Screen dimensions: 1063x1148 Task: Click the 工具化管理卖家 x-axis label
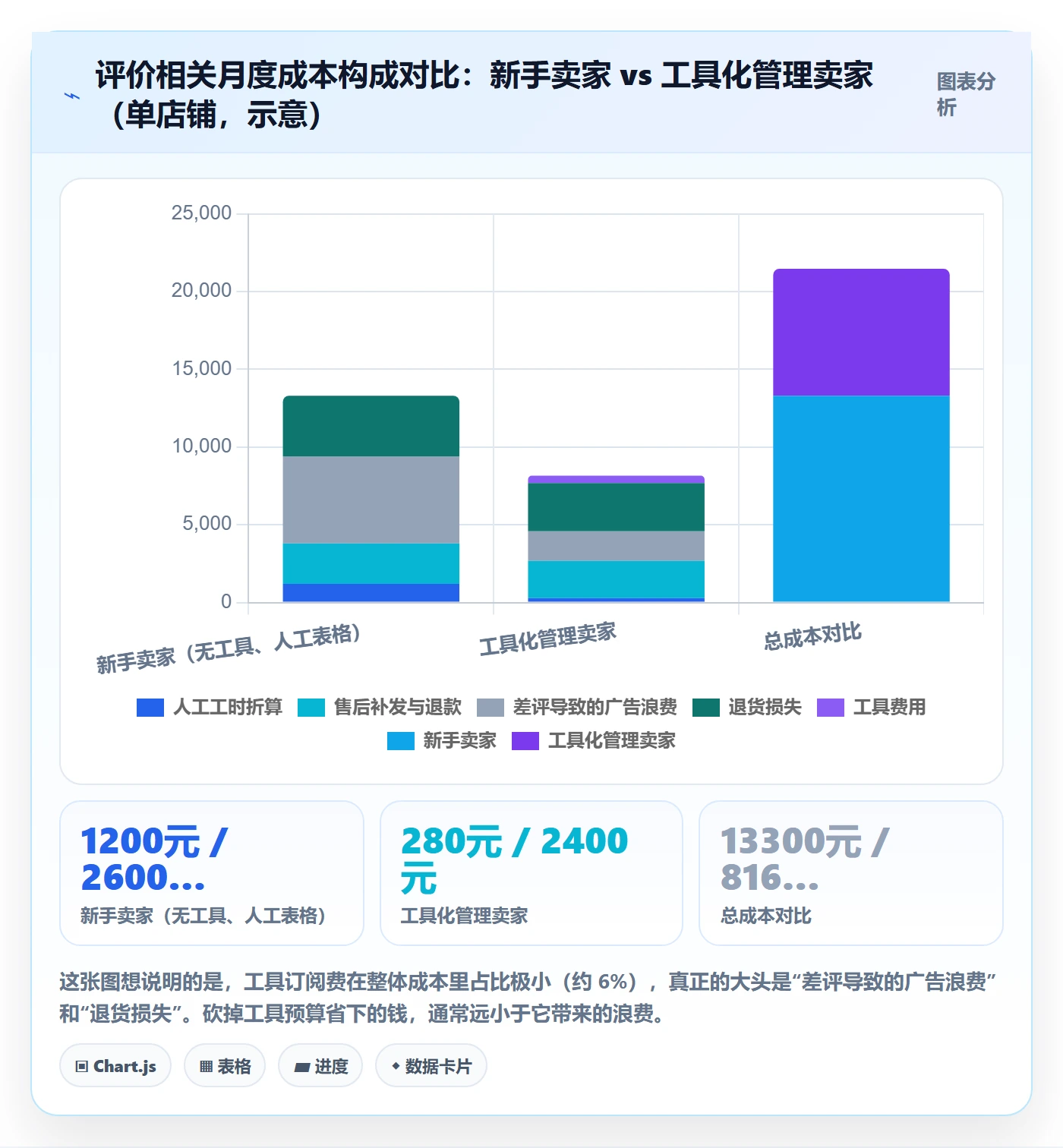(547, 639)
